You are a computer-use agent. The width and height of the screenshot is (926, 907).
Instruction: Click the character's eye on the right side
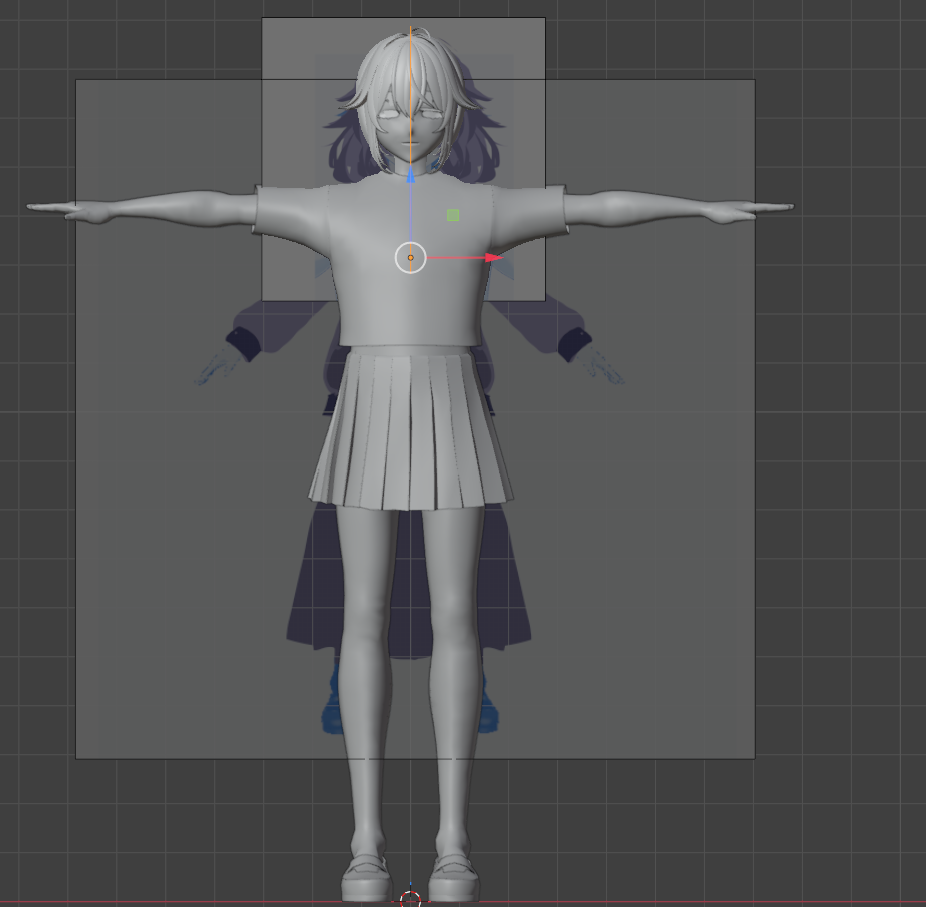pyautogui.click(x=431, y=113)
